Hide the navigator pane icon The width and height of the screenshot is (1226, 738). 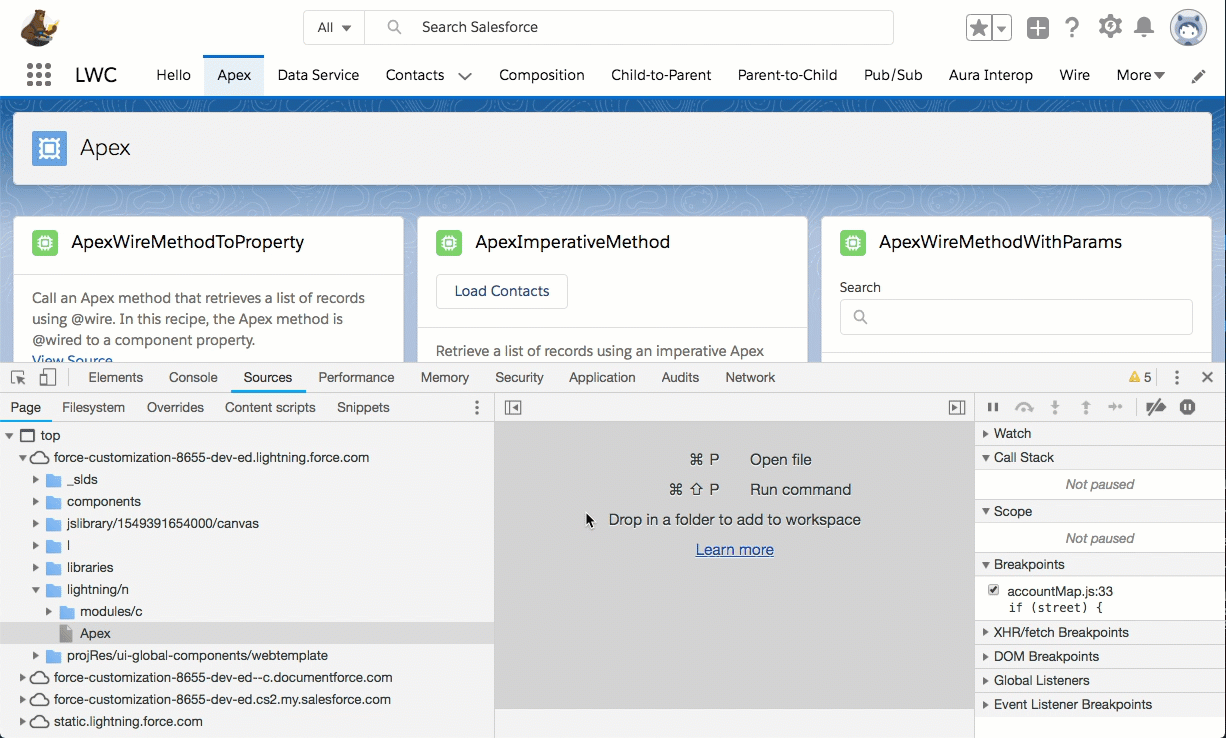[513, 407]
